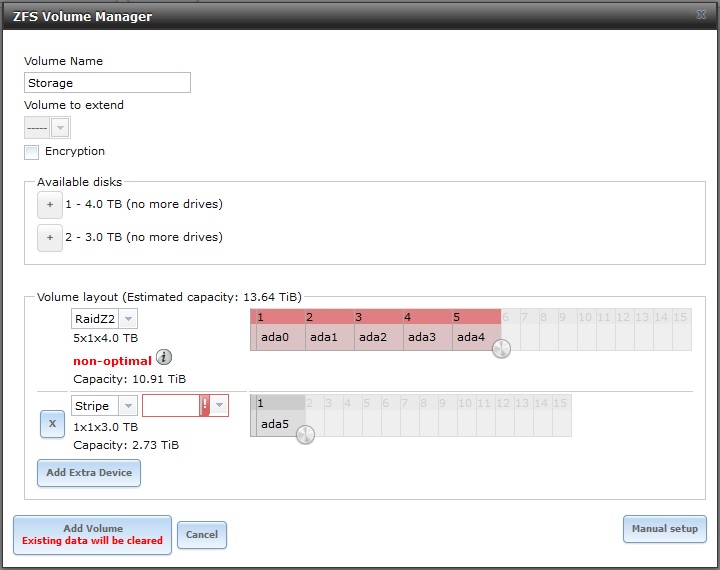
Task: Open the red-highlighted empty dropdown arrow
Action: tap(219, 405)
